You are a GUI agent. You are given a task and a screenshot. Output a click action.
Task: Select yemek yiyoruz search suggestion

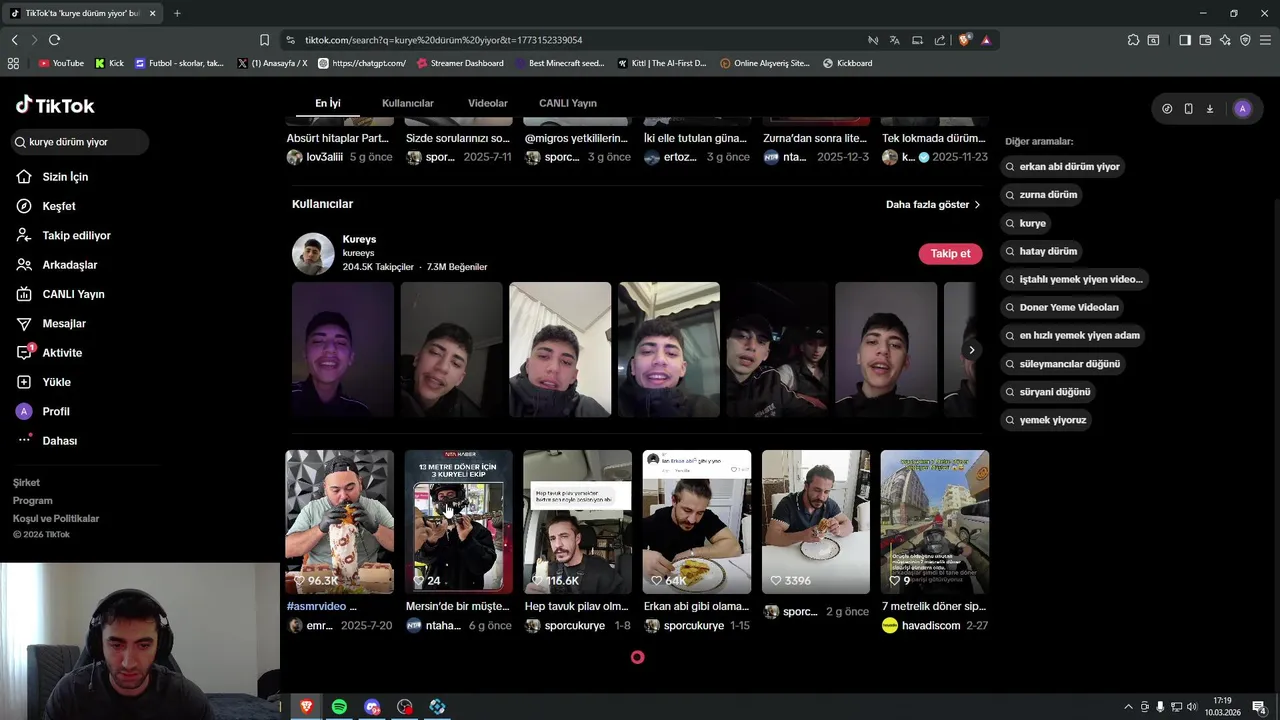tap(1045, 420)
